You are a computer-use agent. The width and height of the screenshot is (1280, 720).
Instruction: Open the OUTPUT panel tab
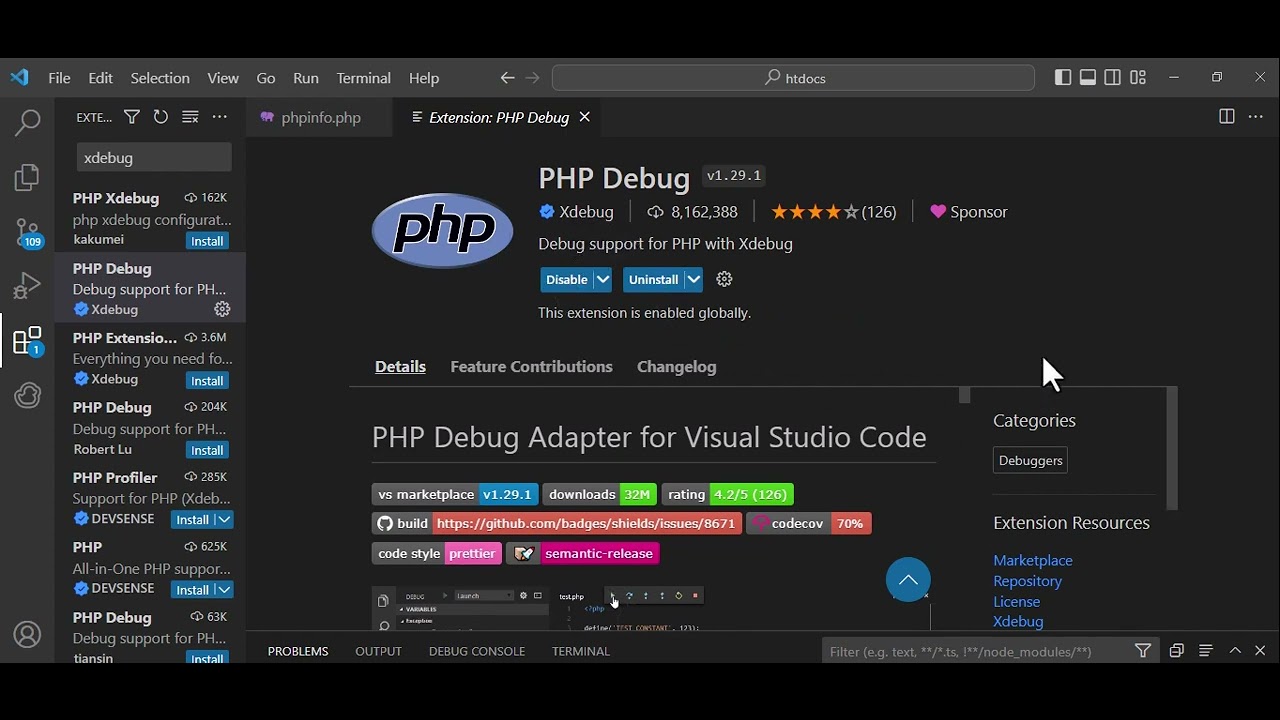(x=378, y=651)
